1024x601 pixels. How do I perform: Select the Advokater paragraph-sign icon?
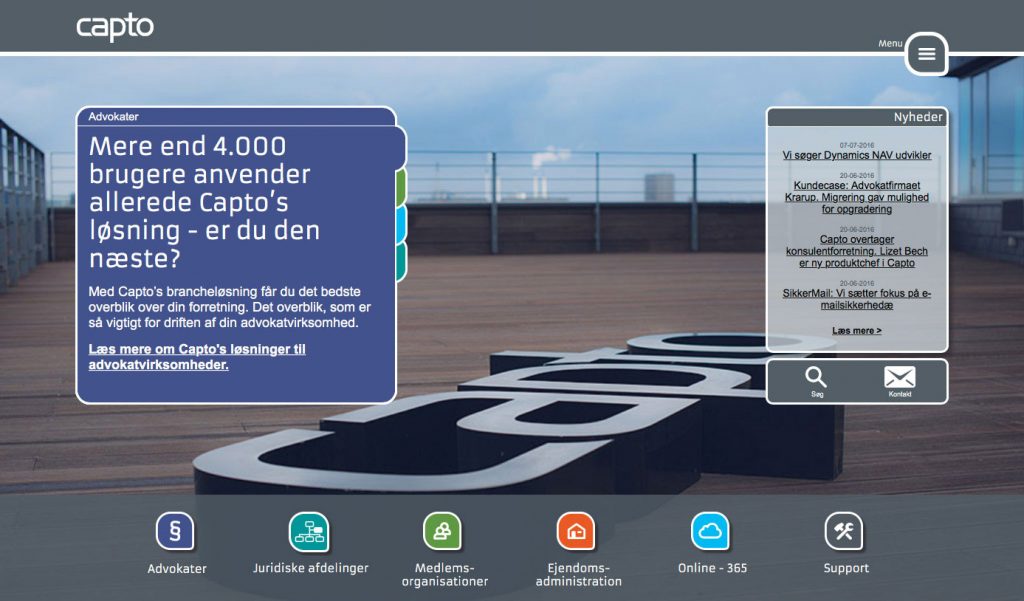[x=175, y=531]
